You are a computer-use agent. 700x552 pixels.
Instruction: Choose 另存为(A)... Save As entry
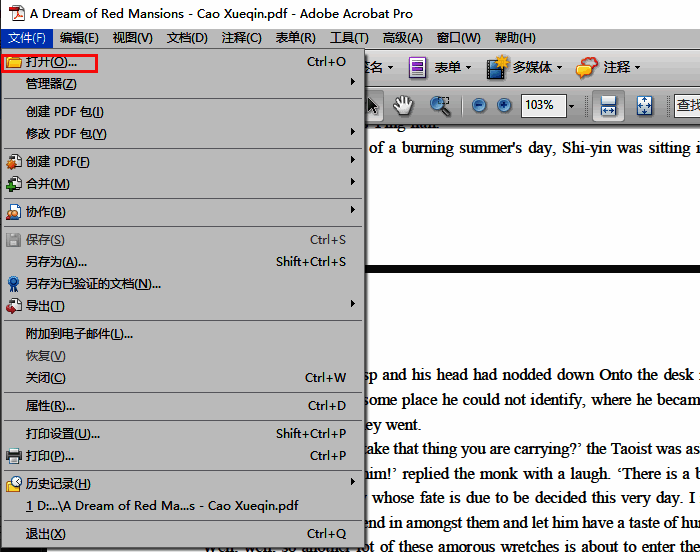(57, 262)
